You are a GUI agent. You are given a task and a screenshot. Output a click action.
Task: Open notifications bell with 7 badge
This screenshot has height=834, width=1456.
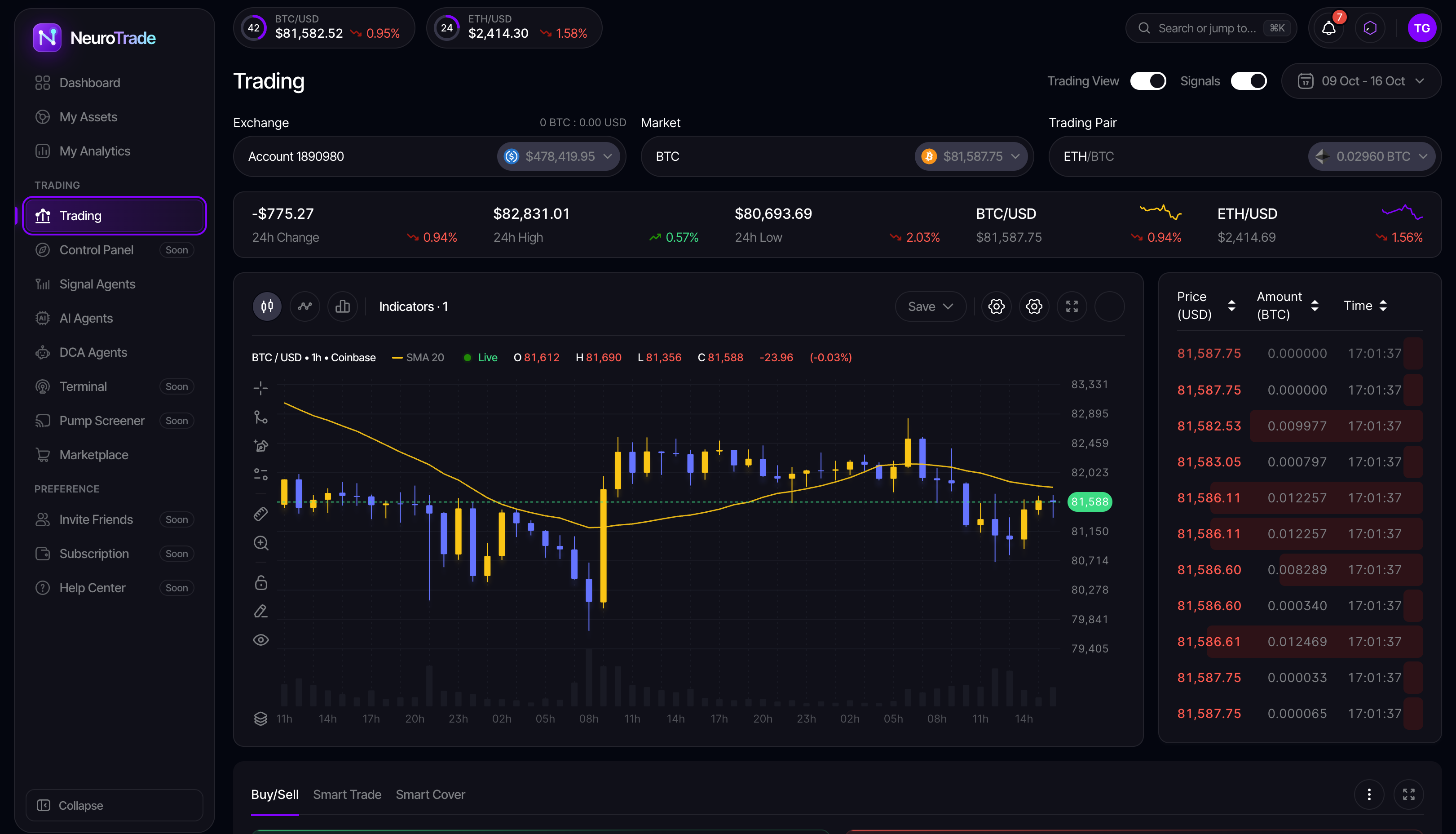[x=1329, y=28]
